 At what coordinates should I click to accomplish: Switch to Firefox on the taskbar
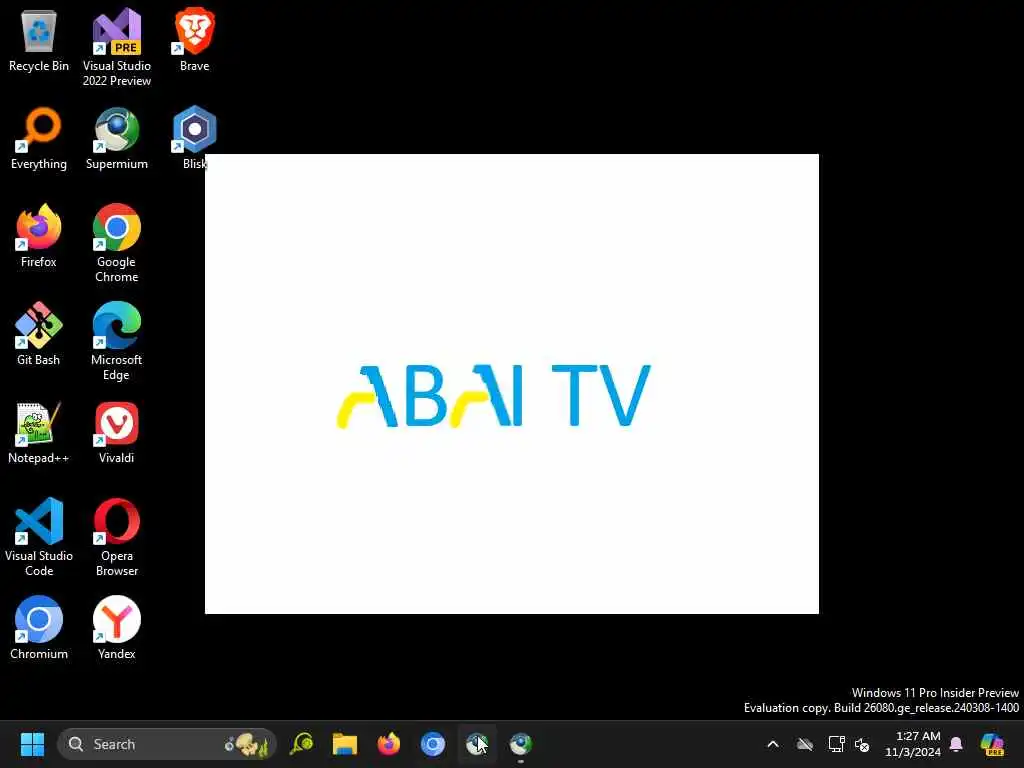[x=389, y=744]
